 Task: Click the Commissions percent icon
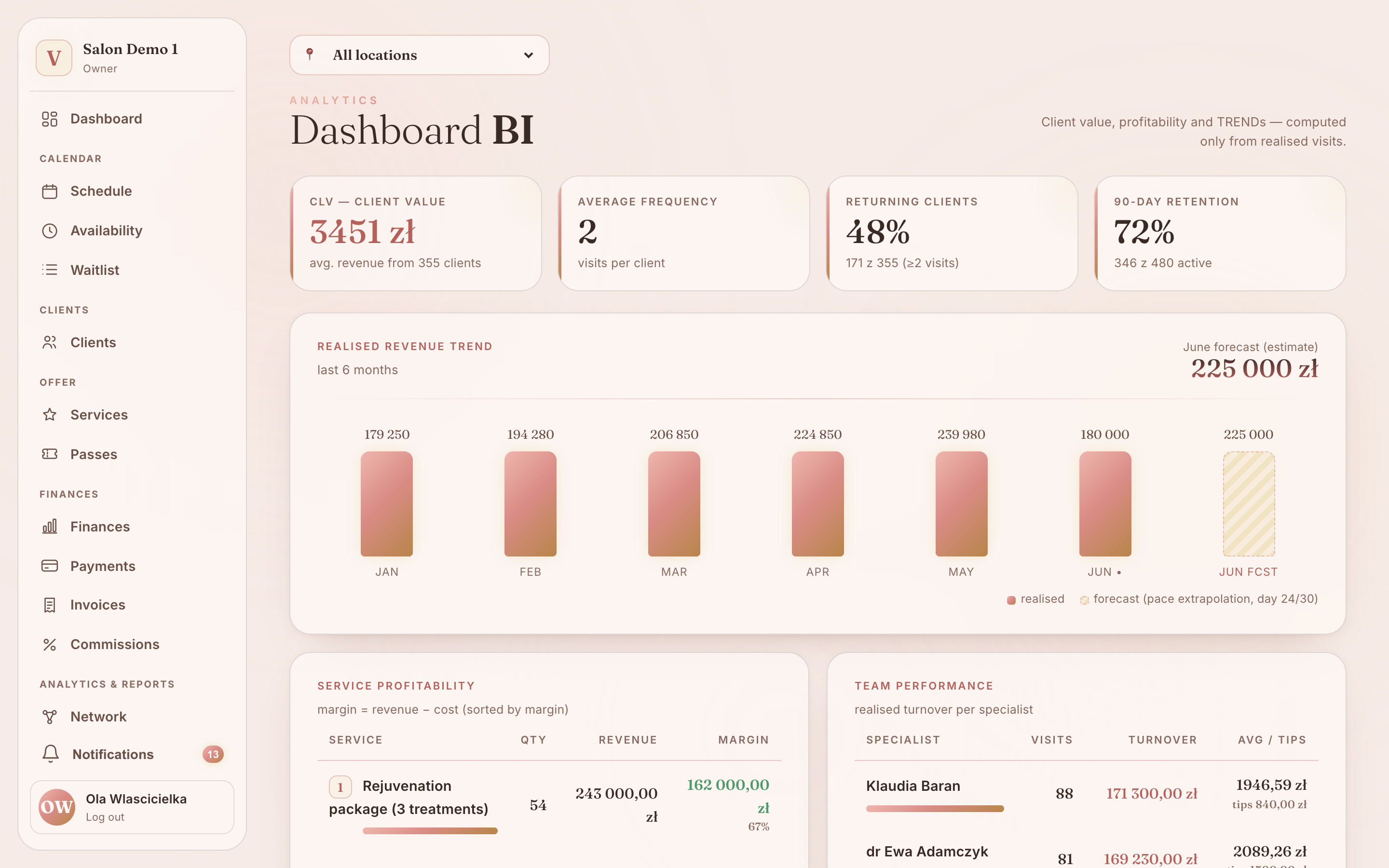tap(50, 645)
